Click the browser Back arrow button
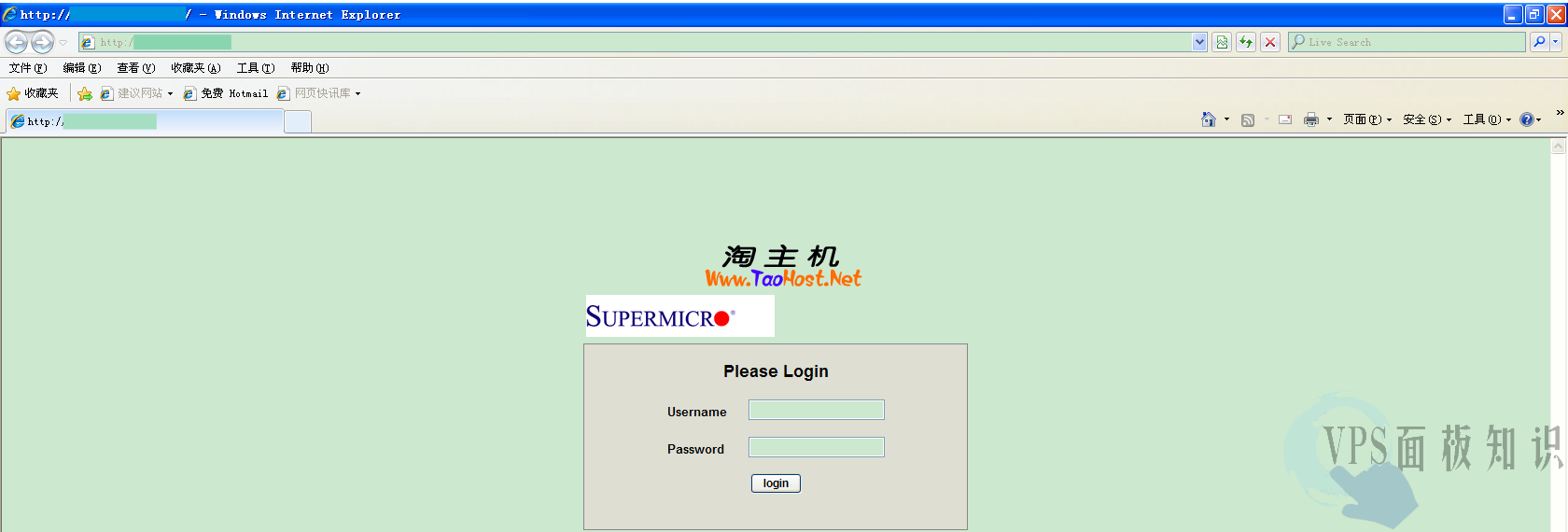The width and height of the screenshot is (1568, 532). point(17,42)
